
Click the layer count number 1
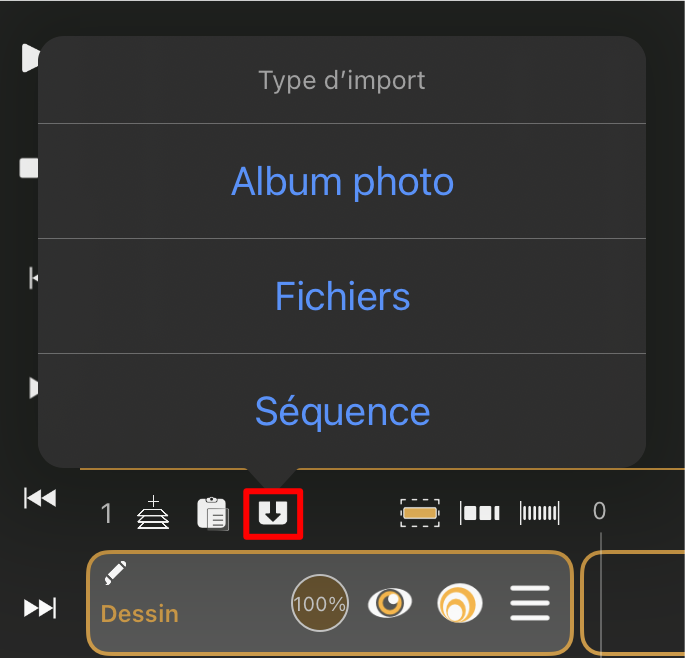(106, 513)
